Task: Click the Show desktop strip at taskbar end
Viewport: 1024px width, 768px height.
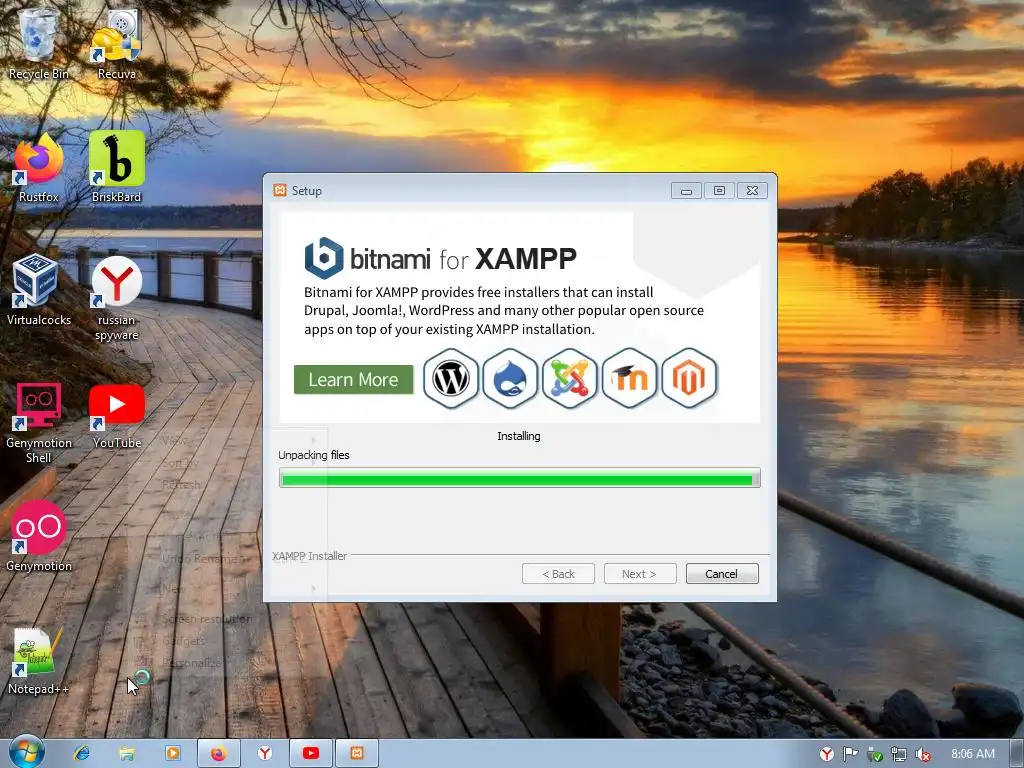Action: 1017,754
